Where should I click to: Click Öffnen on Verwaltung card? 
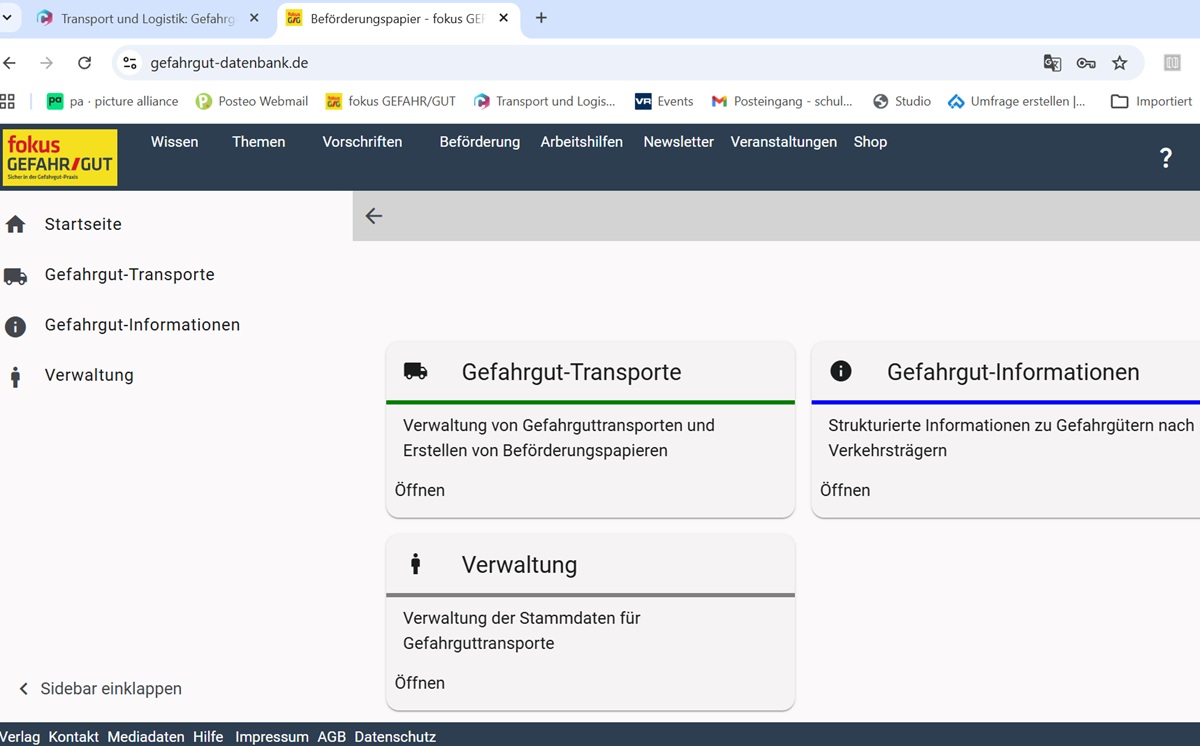[x=420, y=683]
